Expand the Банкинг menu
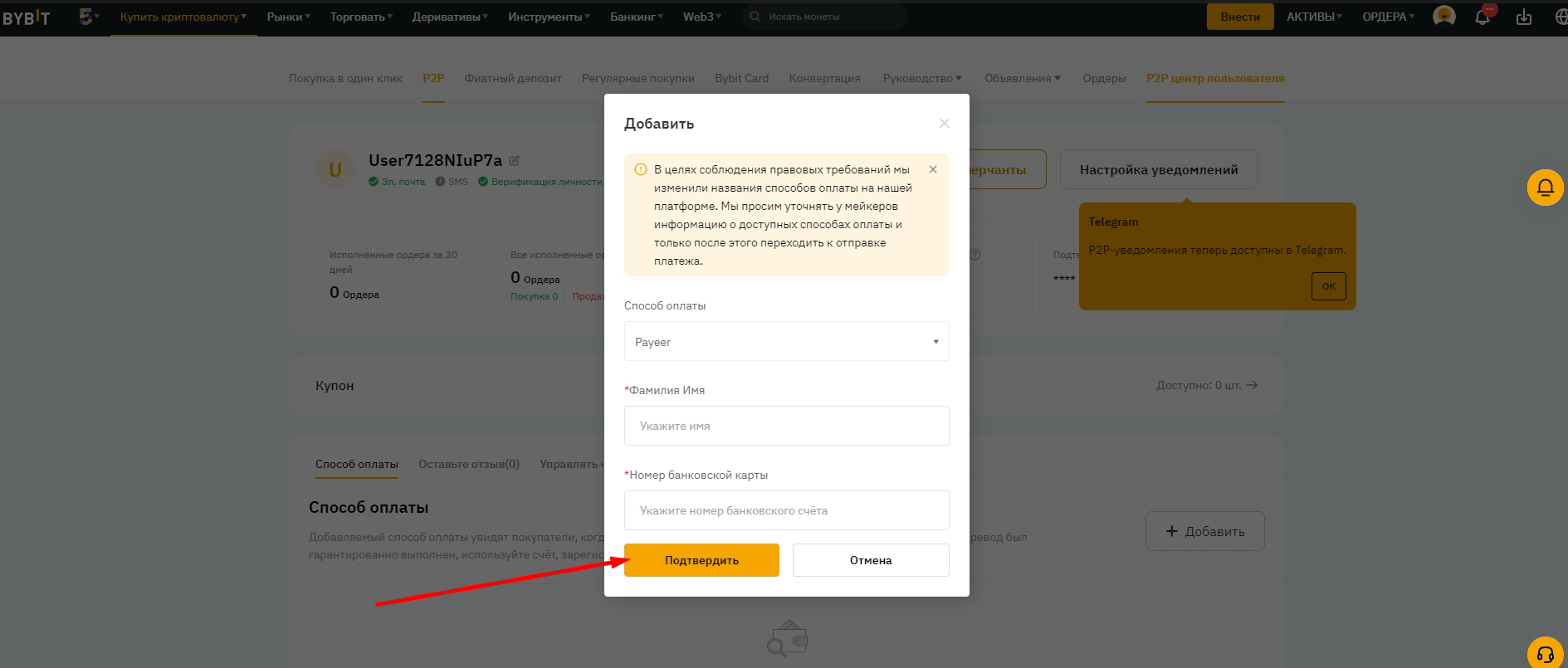 pyautogui.click(x=637, y=17)
